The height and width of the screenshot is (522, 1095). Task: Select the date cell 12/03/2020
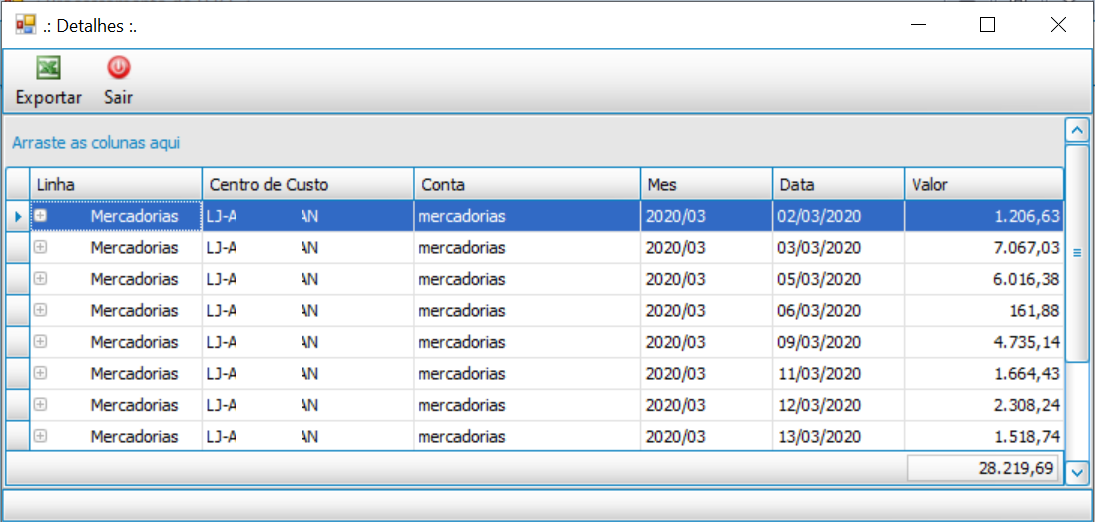point(839,405)
